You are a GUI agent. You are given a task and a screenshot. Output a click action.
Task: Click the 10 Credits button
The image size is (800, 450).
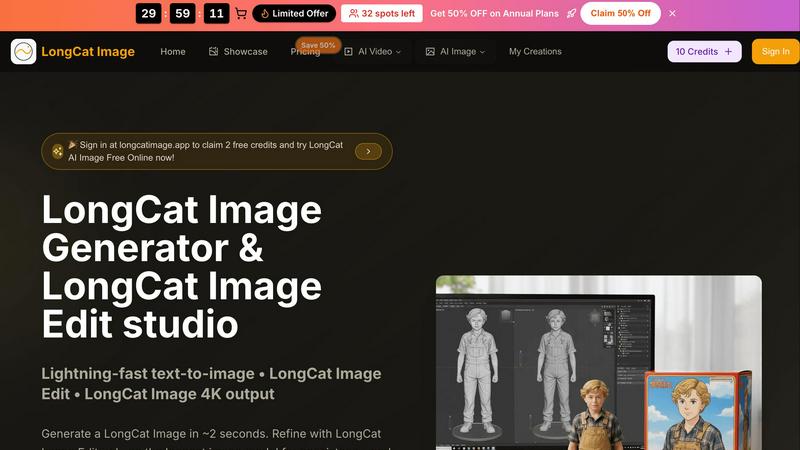click(704, 52)
